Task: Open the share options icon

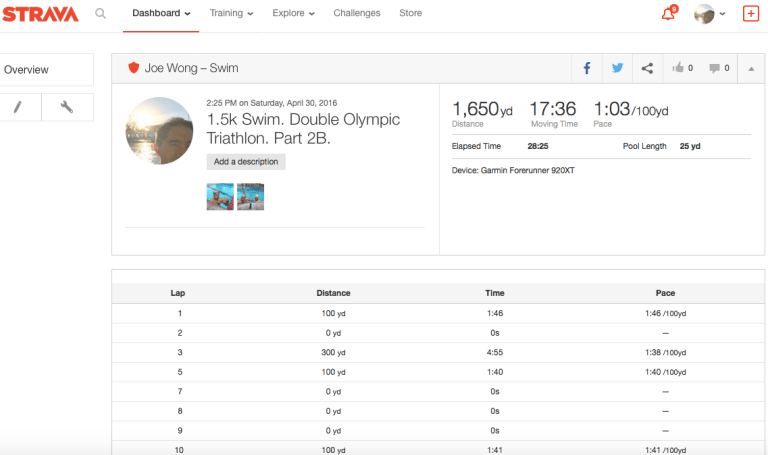Action: point(647,68)
